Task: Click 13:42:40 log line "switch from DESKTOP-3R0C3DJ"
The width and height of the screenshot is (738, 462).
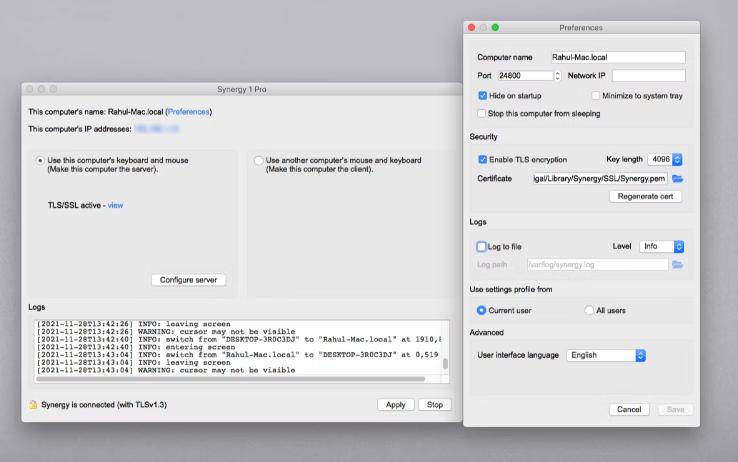Action: [x=239, y=340]
